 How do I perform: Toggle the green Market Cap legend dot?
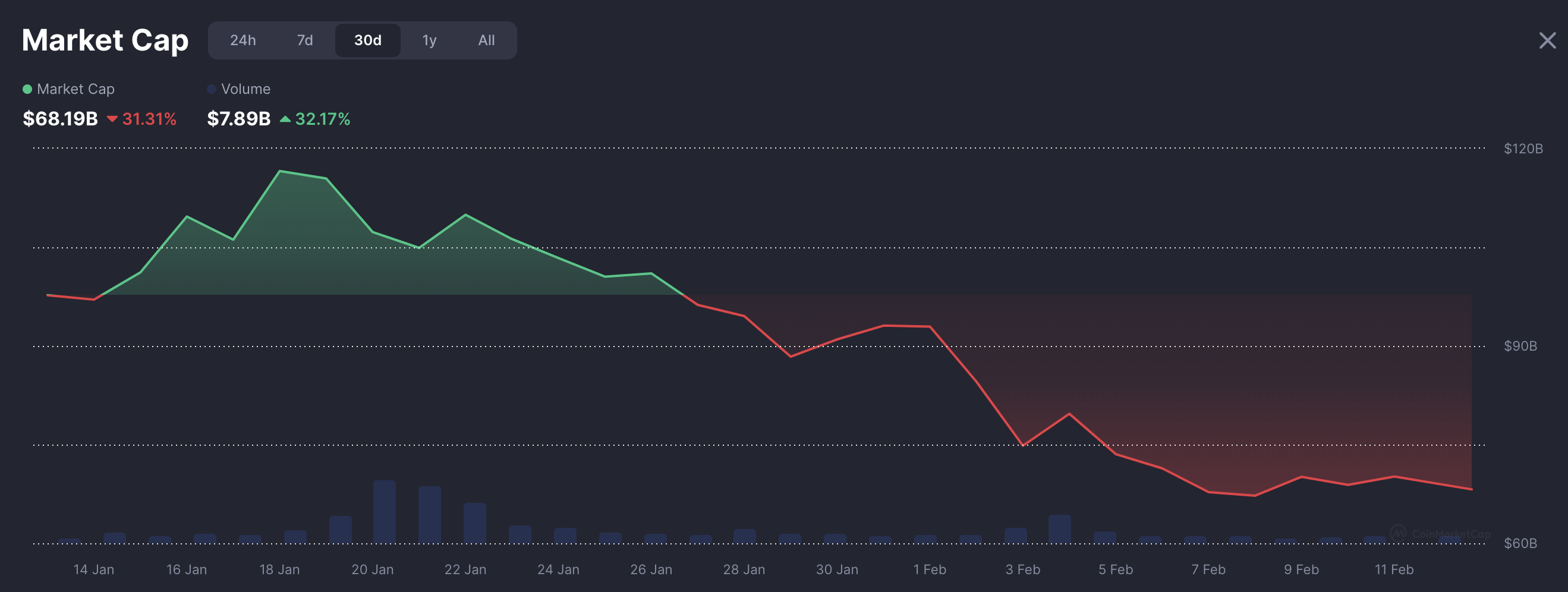click(27, 89)
